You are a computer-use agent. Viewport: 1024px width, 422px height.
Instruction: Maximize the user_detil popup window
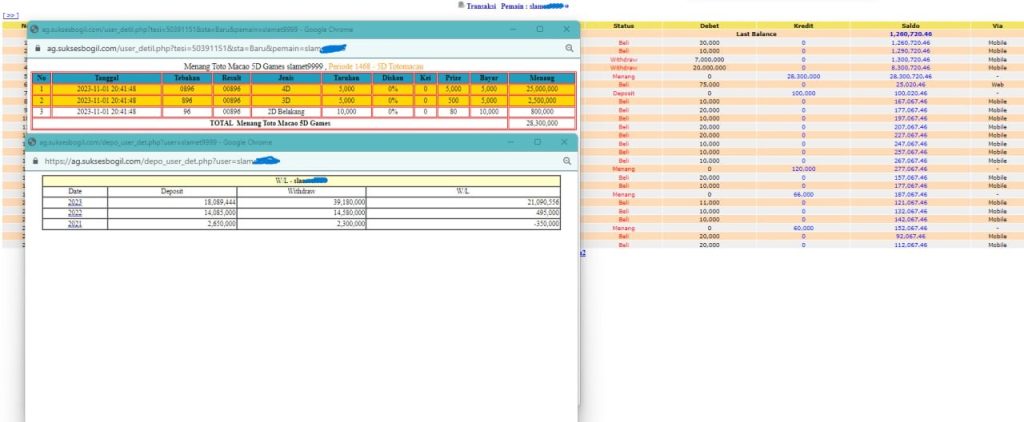540,30
